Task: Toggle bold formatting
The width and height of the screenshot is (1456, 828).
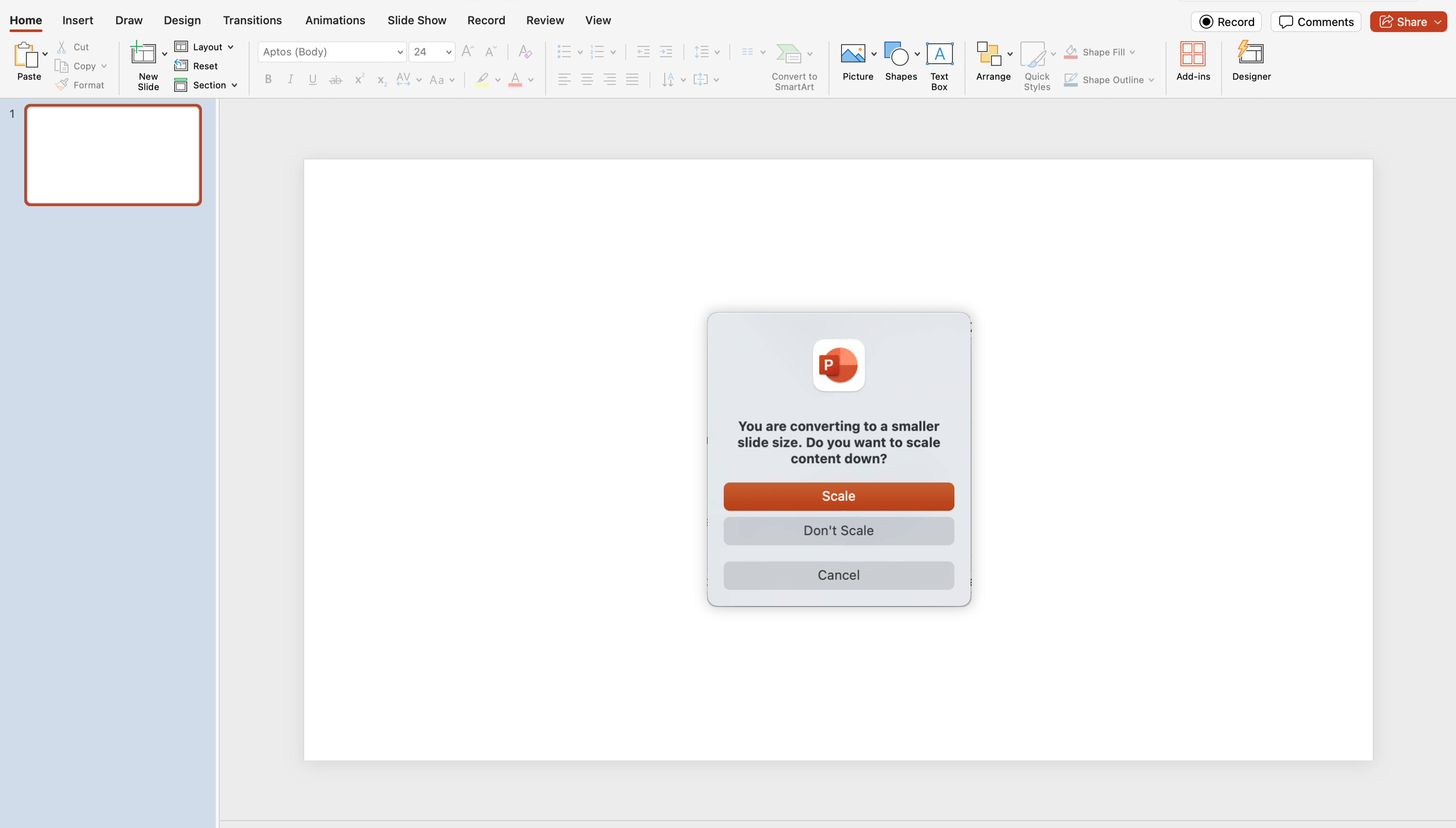Action: point(268,80)
